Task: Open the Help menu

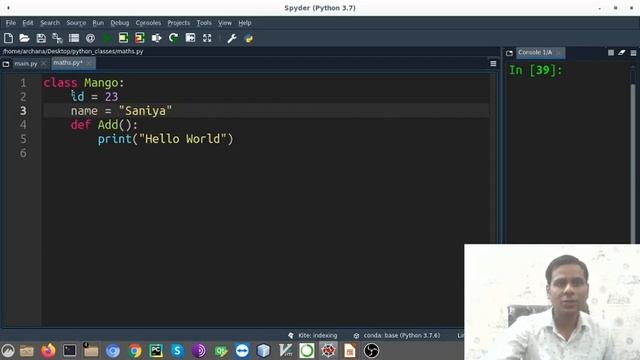Action: [244, 23]
